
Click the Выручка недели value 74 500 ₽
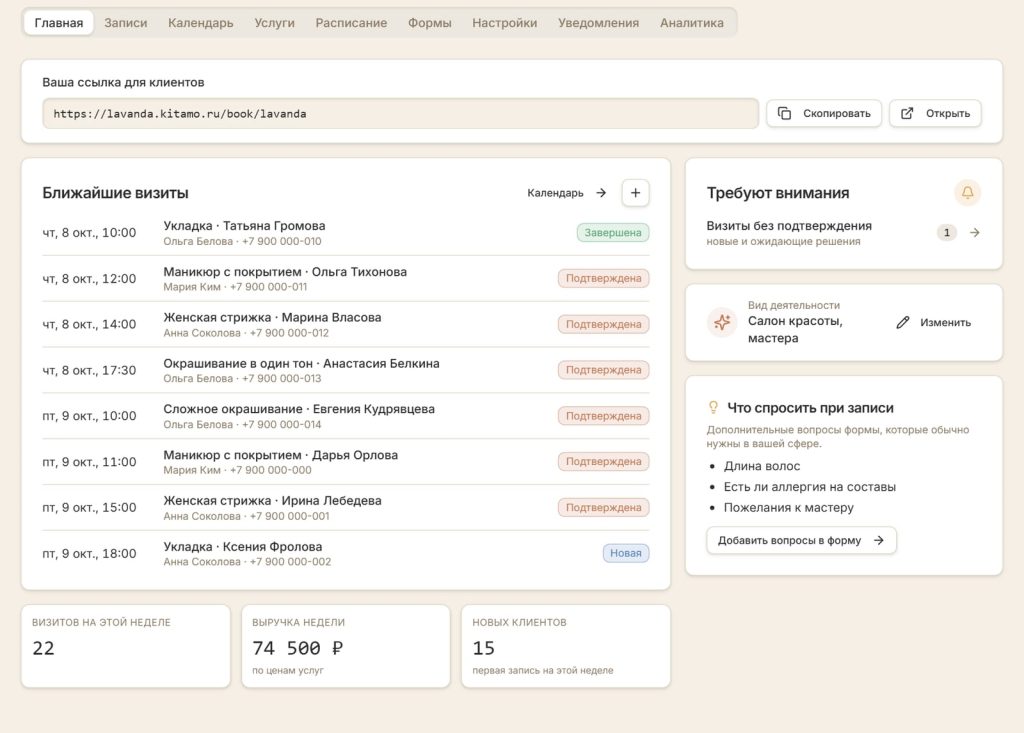tap(298, 648)
